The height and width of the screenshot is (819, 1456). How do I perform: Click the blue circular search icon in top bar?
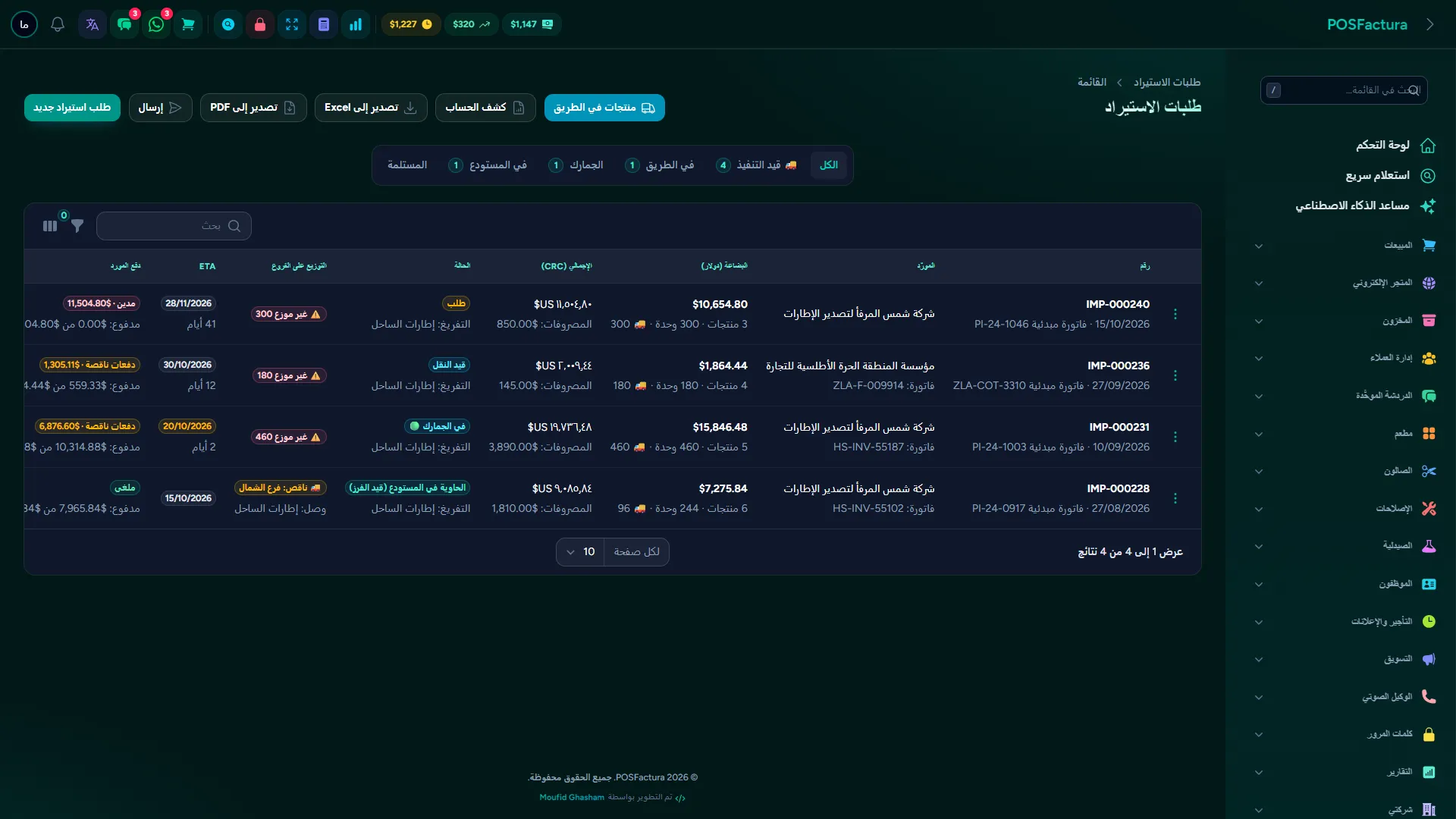tap(228, 24)
